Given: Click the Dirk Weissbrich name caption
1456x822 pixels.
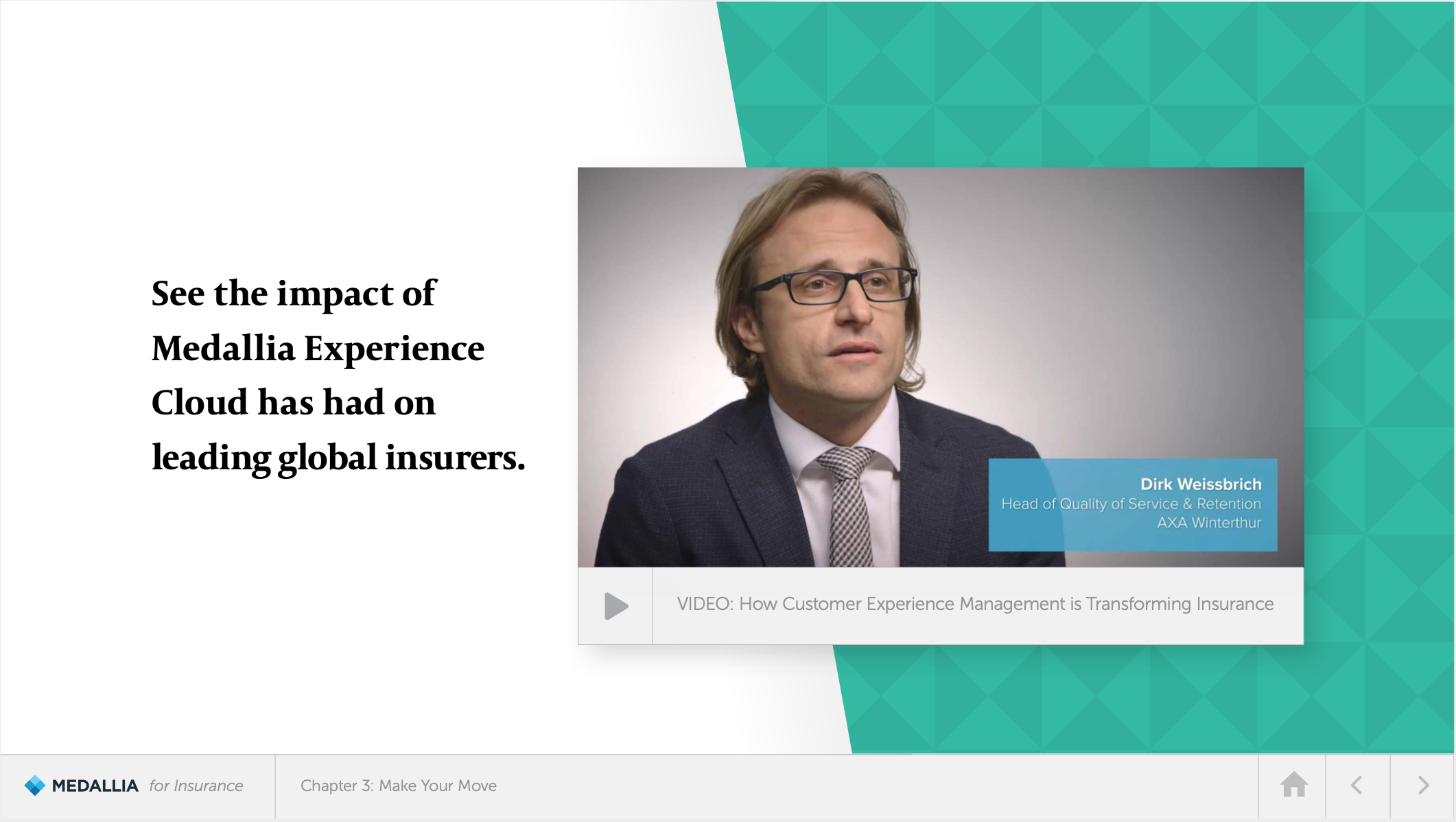Looking at the screenshot, I should [x=1200, y=484].
